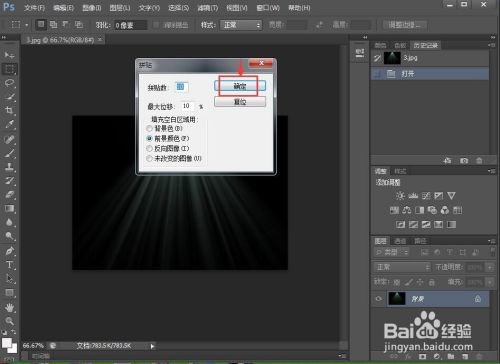Select the History Brush tool

click(x=9, y=180)
